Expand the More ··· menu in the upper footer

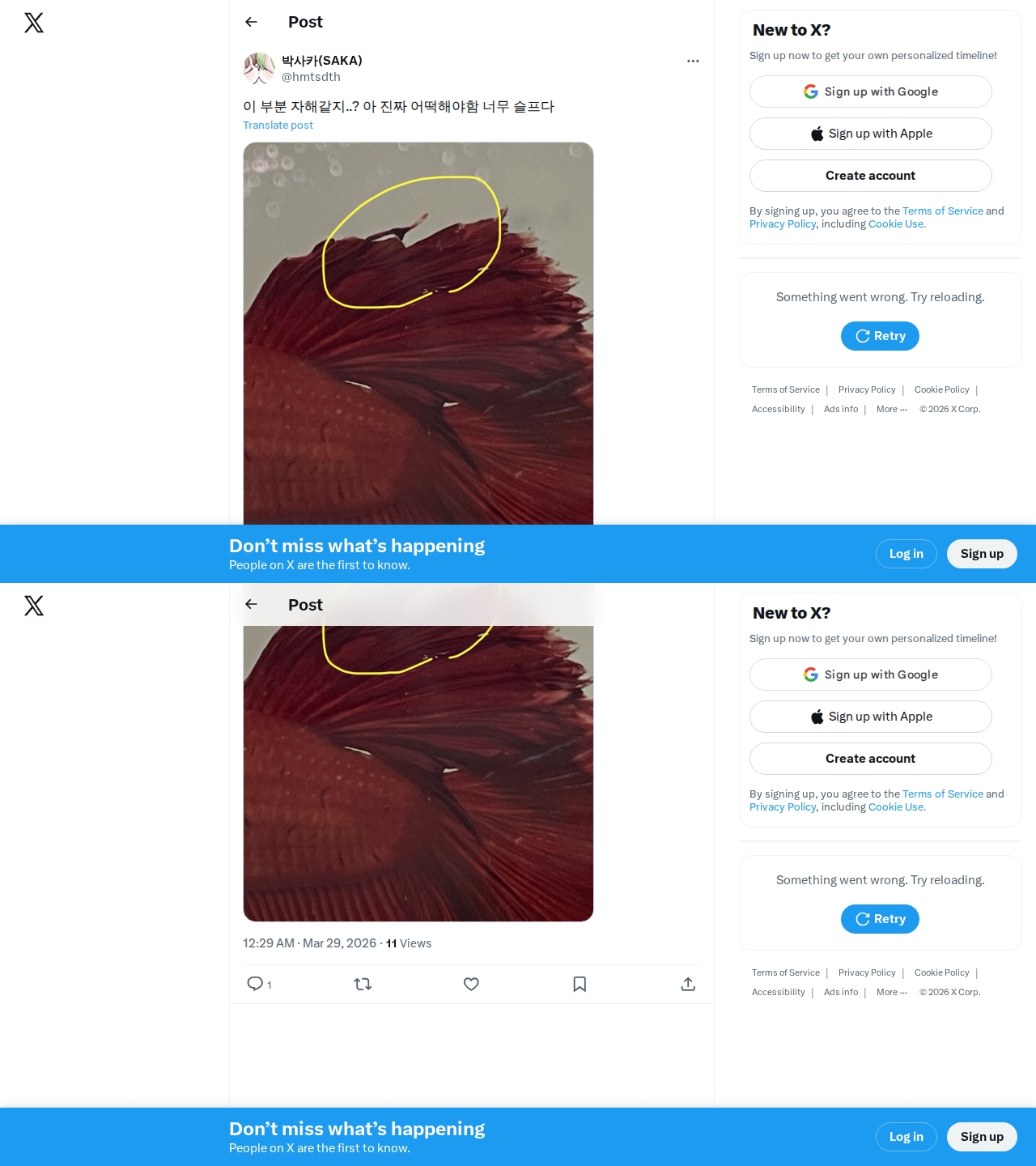(x=892, y=409)
